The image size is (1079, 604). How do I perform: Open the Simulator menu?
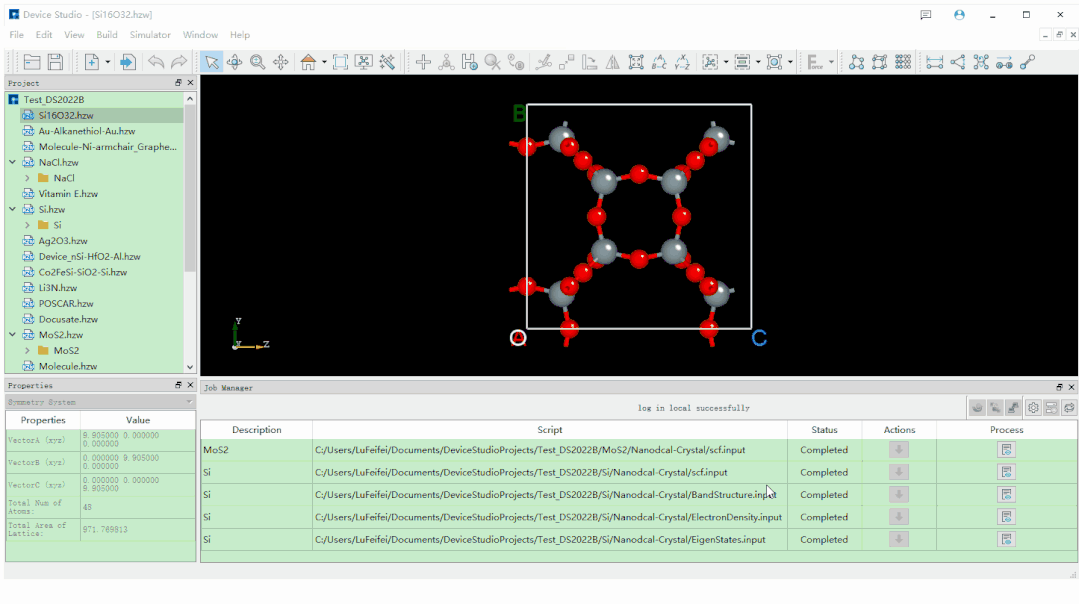[x=150, y=35]
